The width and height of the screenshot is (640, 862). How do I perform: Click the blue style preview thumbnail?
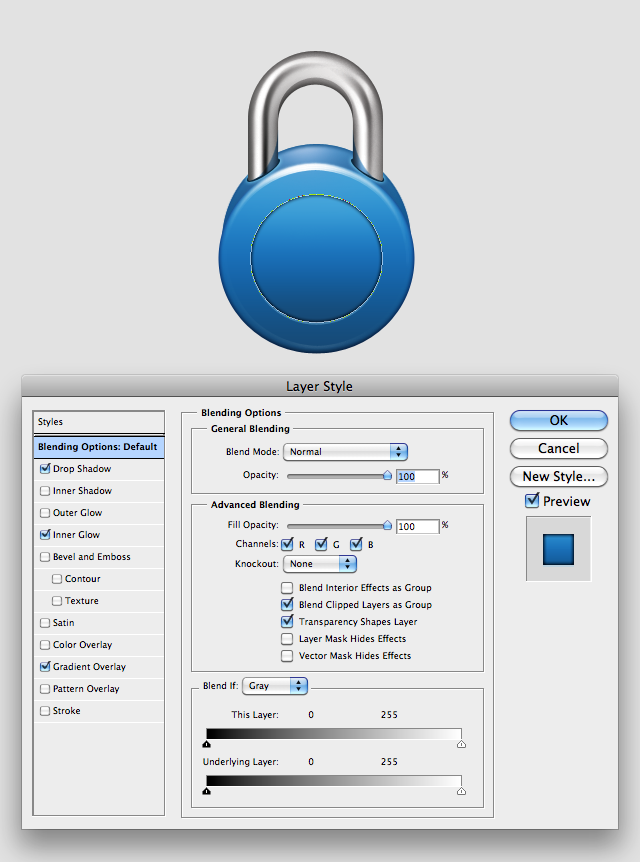(559, 549)
